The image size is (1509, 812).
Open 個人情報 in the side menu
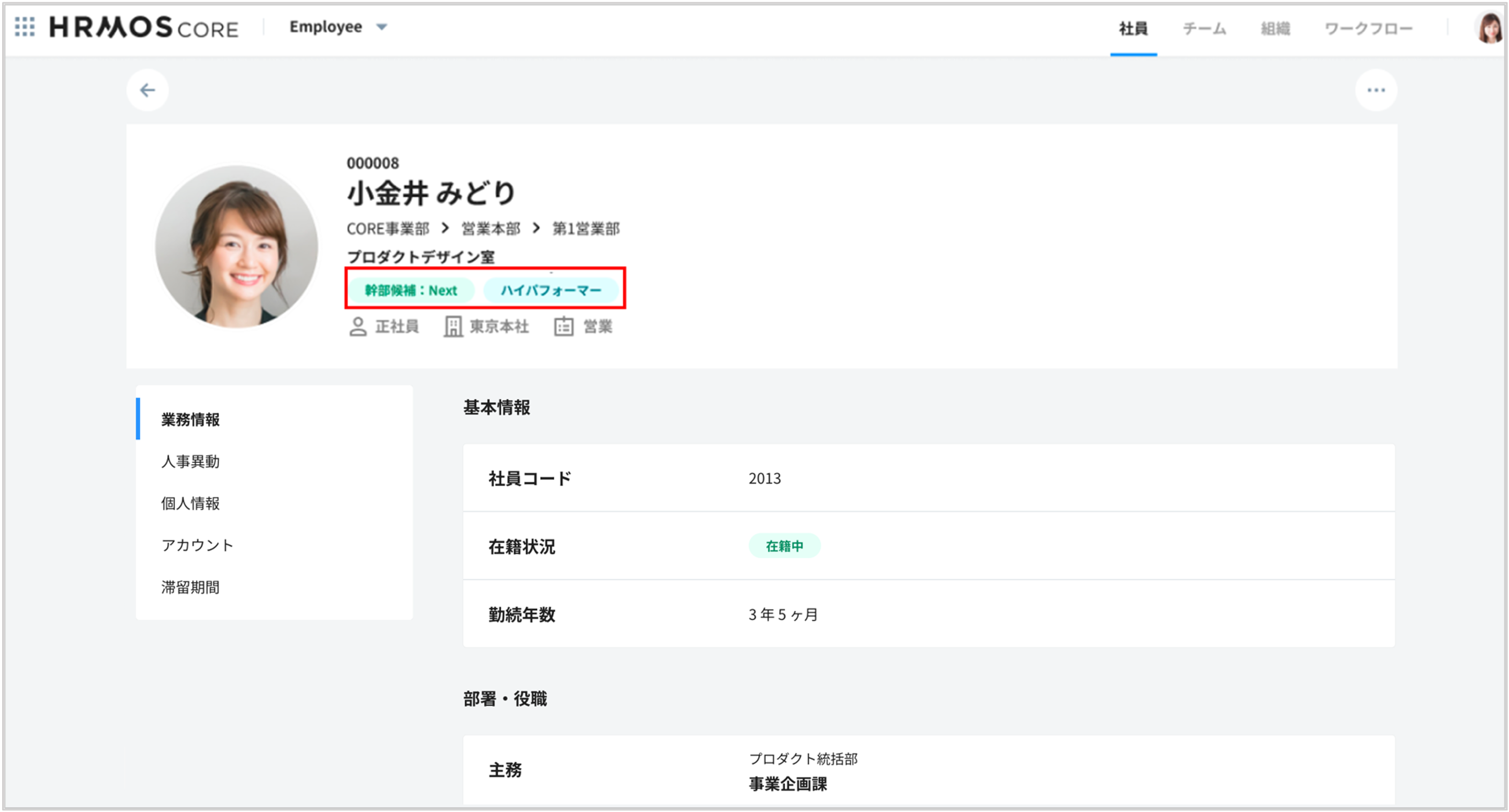pyautogui.click(x=191, y=504)
